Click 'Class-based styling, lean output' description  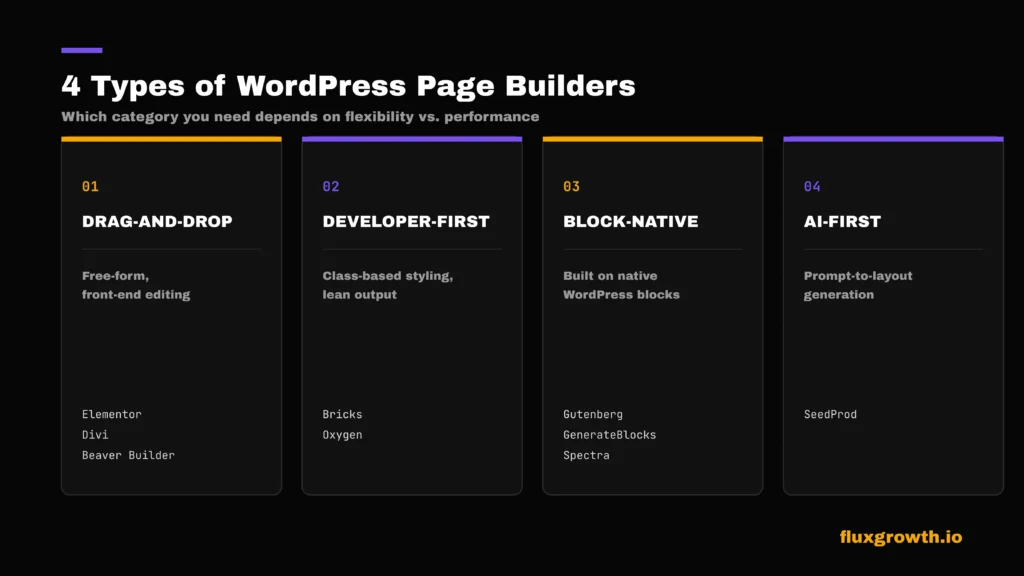(x=388, y=285)
